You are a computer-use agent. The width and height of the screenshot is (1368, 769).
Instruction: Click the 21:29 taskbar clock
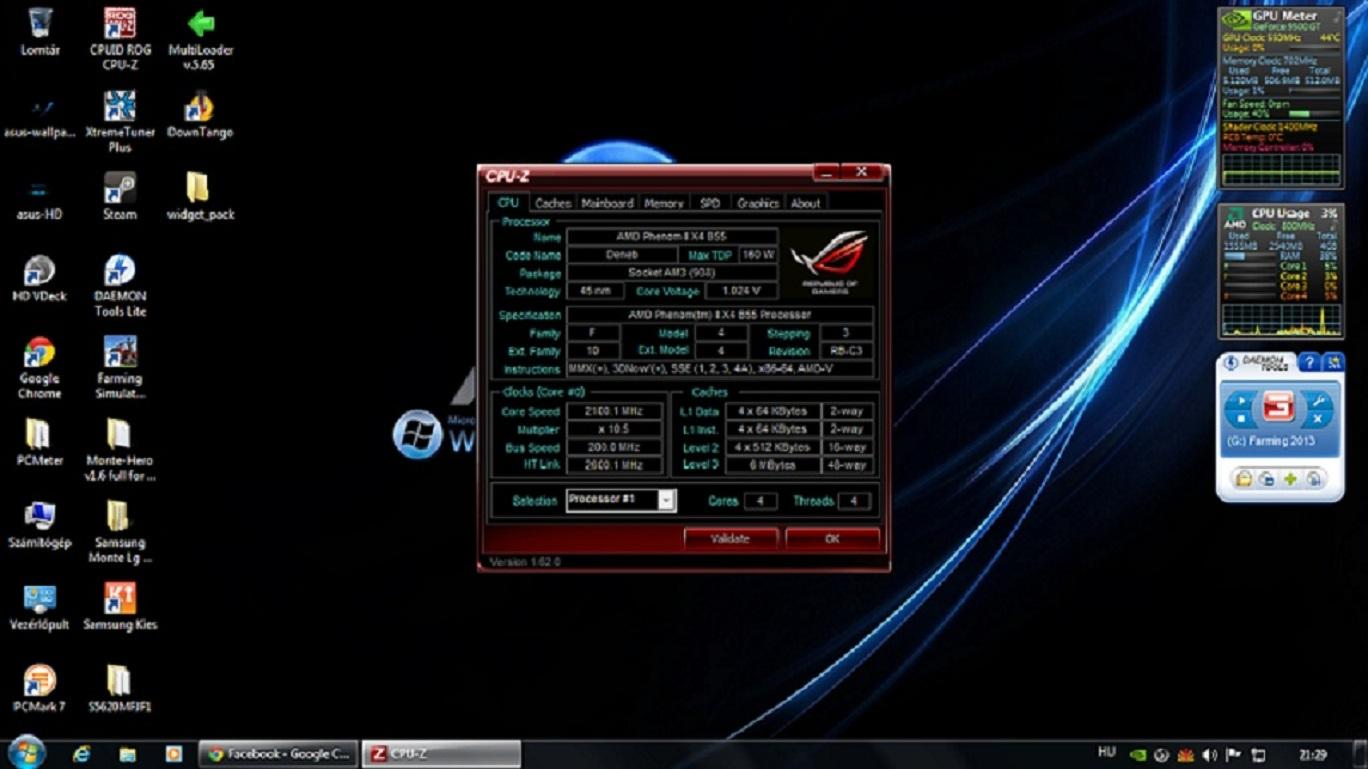click(x=1313, y=754)
